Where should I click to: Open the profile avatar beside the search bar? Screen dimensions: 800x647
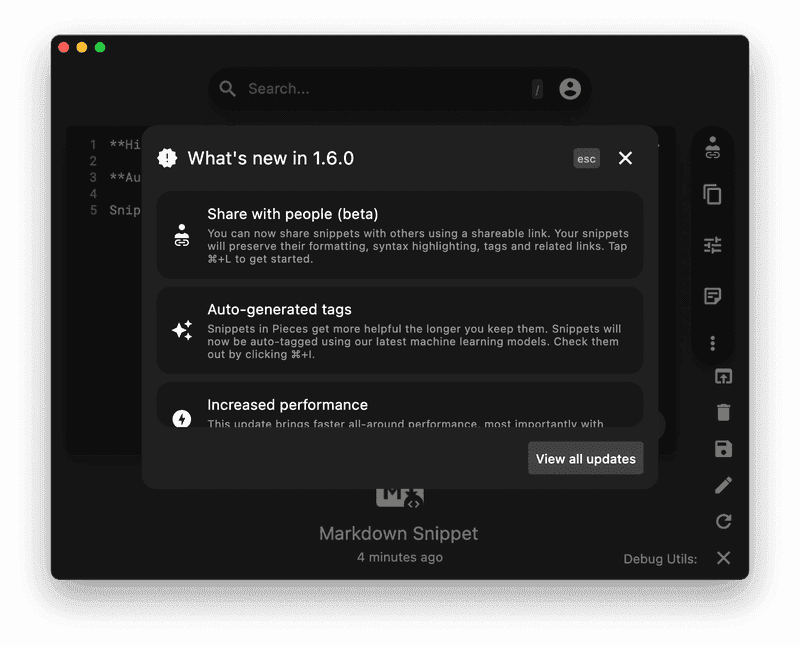(568, 88)
